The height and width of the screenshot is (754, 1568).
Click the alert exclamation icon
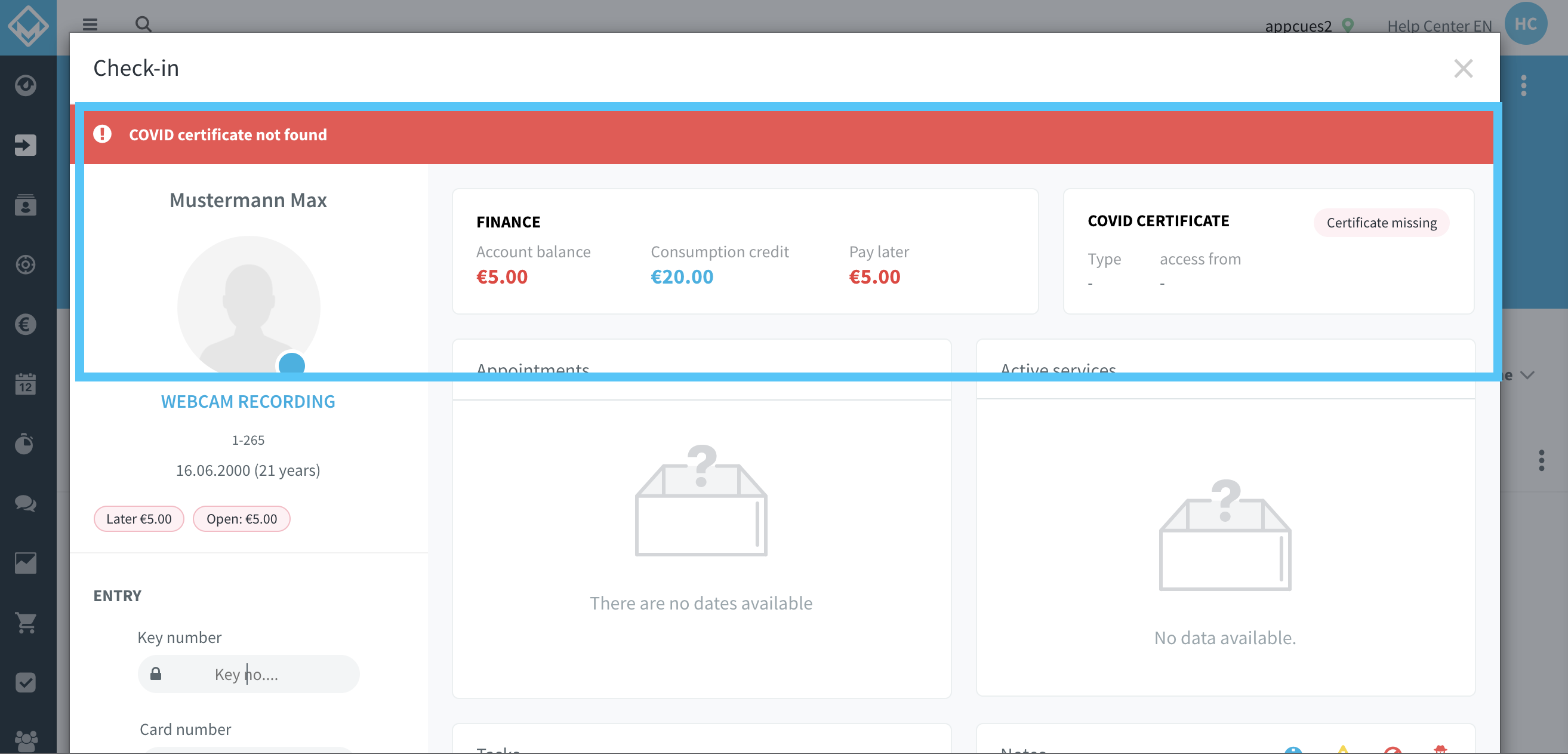[x=102, y=134]
